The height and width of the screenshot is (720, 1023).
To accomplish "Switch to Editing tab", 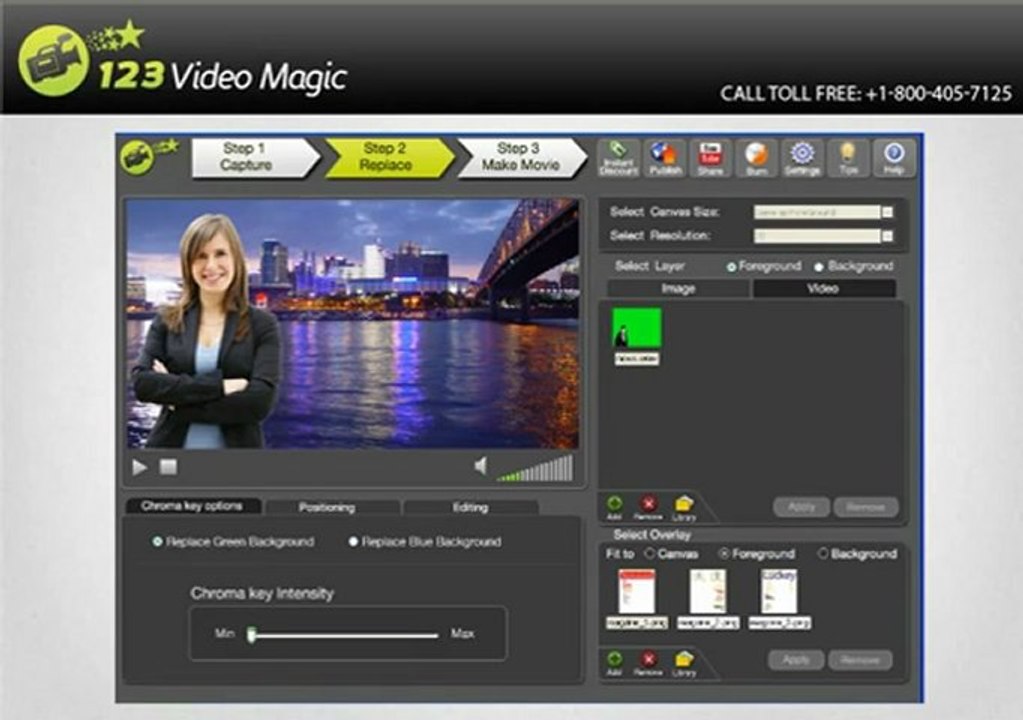I will pos(470,507).
